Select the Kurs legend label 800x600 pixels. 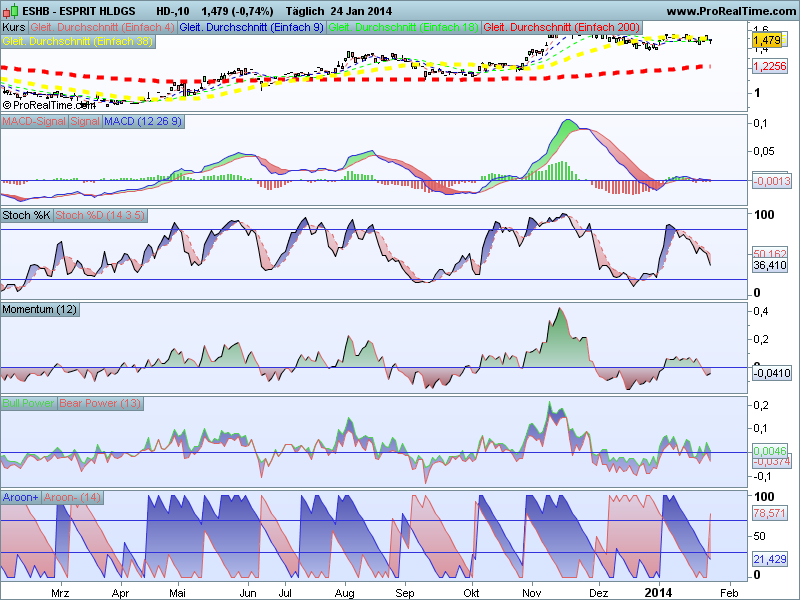point(14,27)
